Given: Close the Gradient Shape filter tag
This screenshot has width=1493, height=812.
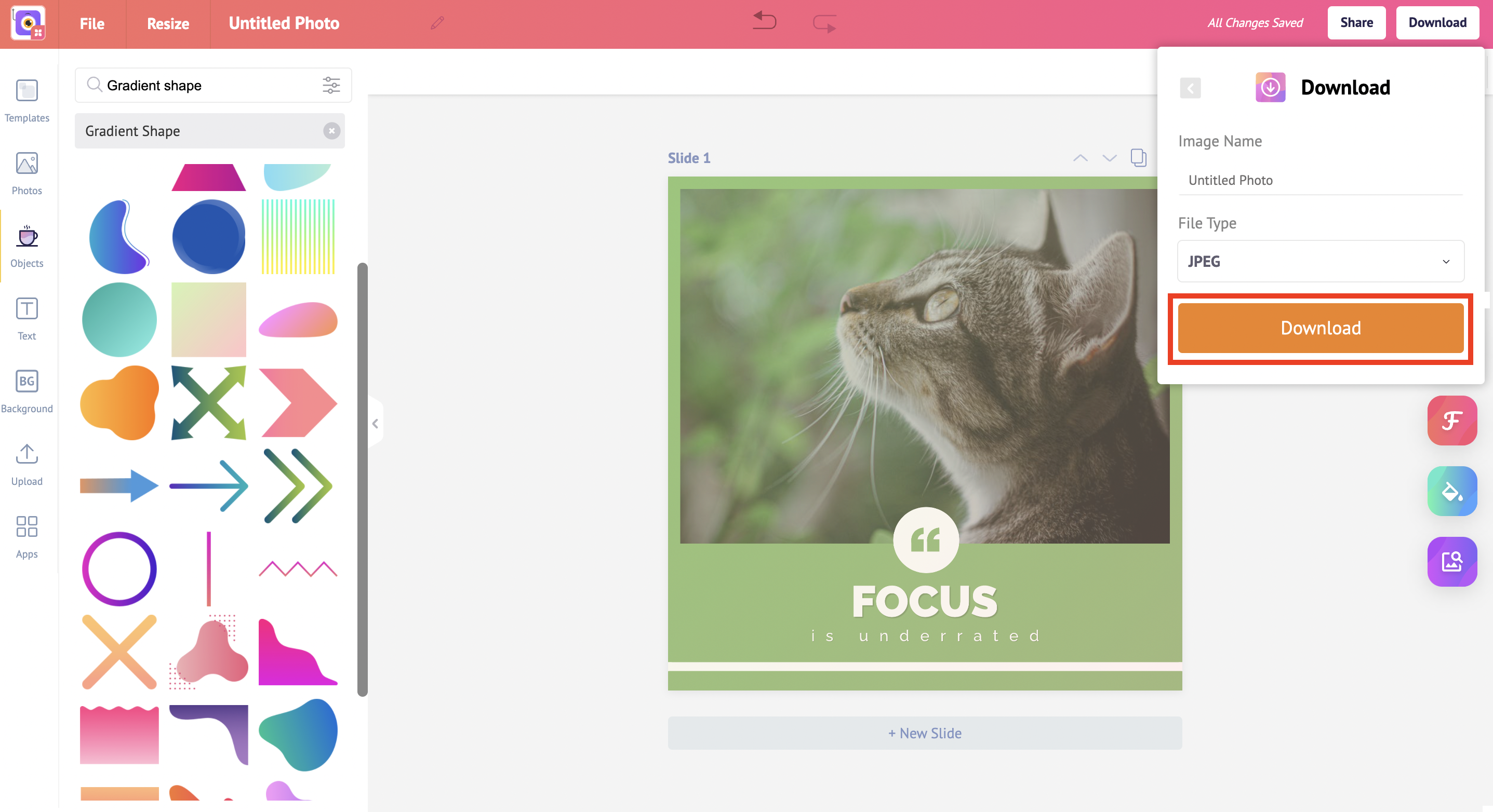Looking at the screenshot, I should pos(331,130).
